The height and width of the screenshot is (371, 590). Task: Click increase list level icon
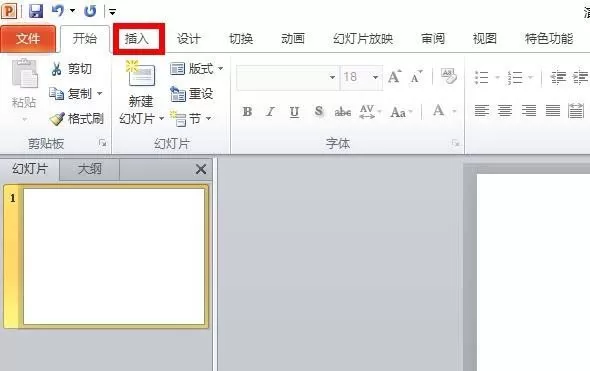[x=580, y=78]
